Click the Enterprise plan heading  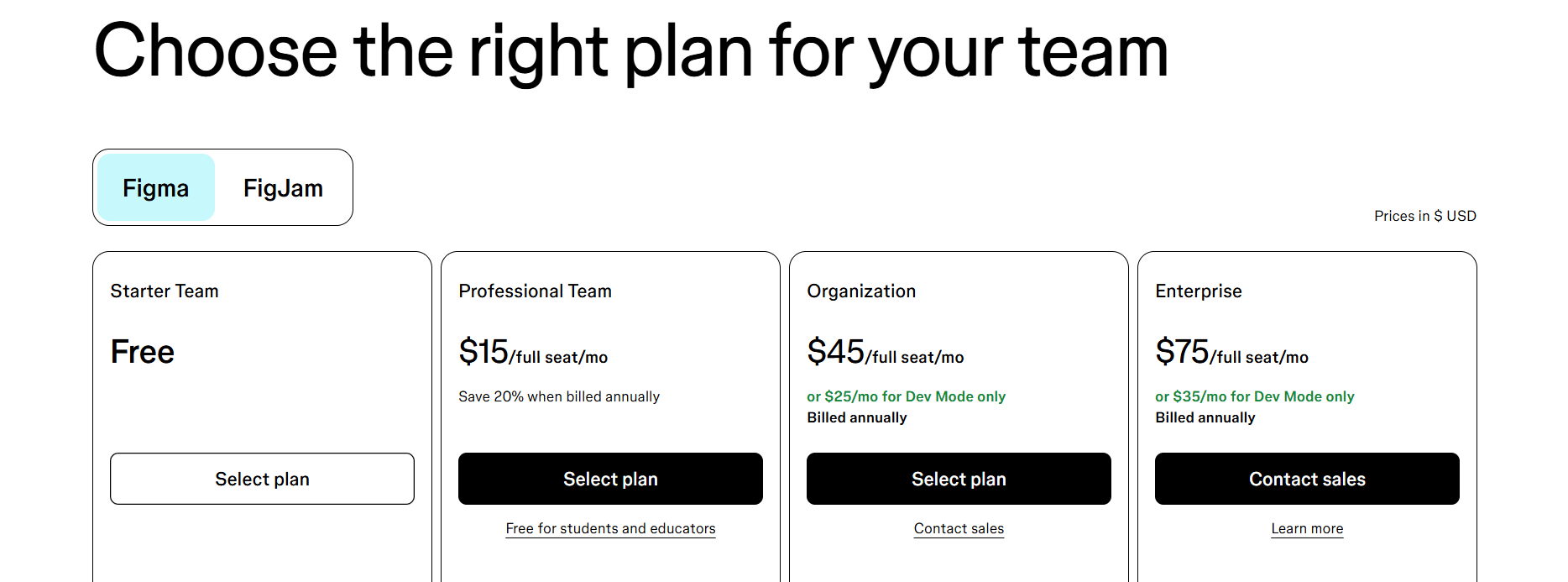(1199, 291)
